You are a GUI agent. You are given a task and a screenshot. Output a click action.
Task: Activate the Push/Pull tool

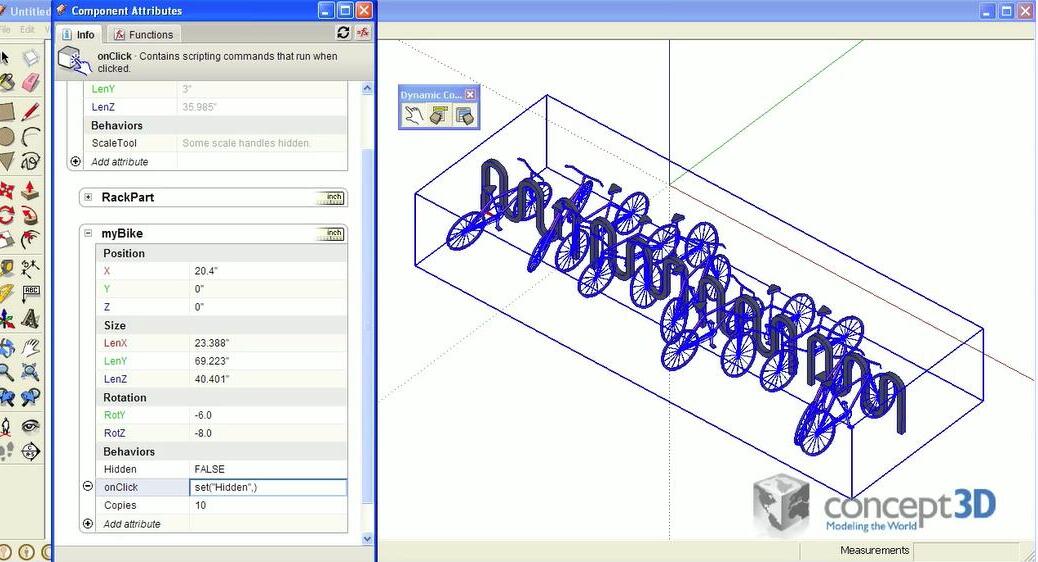[31, 189]
